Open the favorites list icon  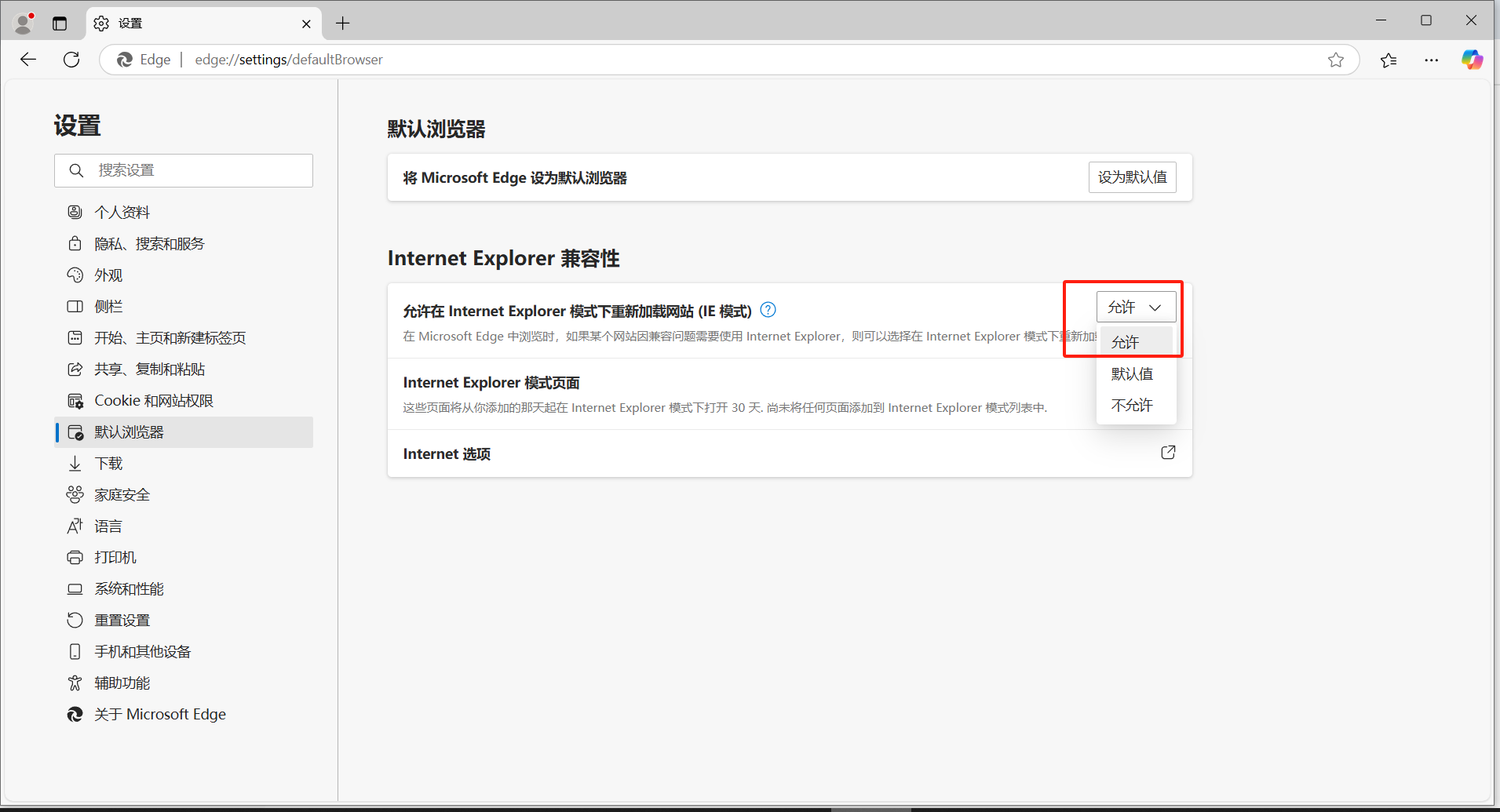(1389, 60)
